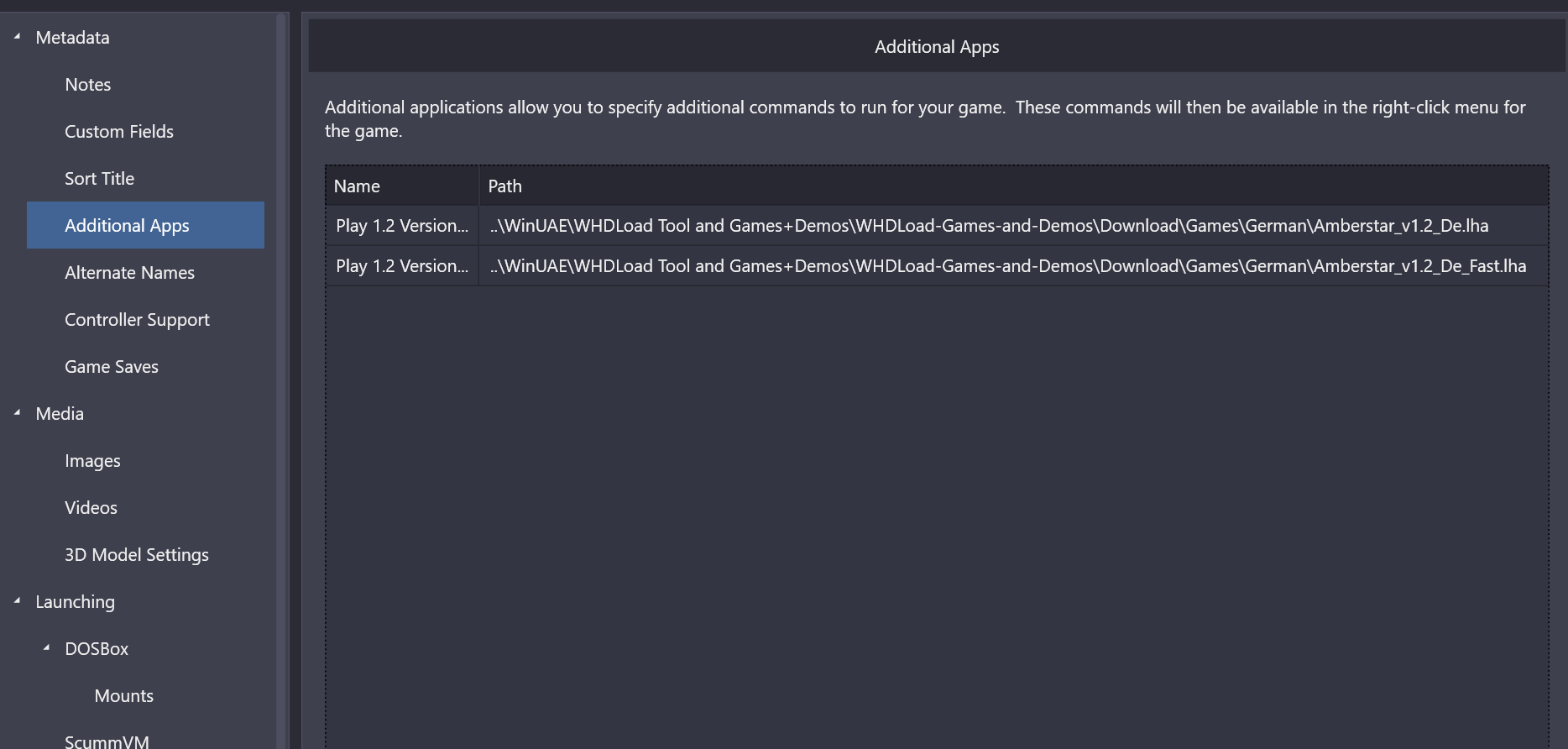Image resolution: width=1568 pixels, height=749 pixels.
Task: Open the Game Saves section
Action: [x=112, y=366]
